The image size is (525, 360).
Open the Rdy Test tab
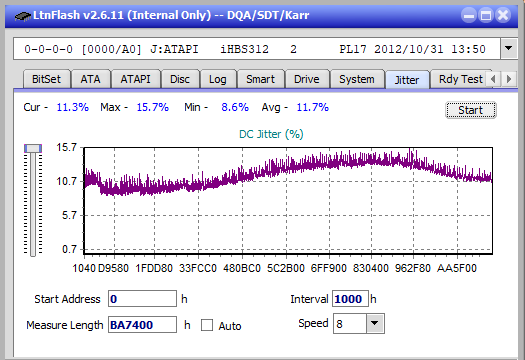461,79
